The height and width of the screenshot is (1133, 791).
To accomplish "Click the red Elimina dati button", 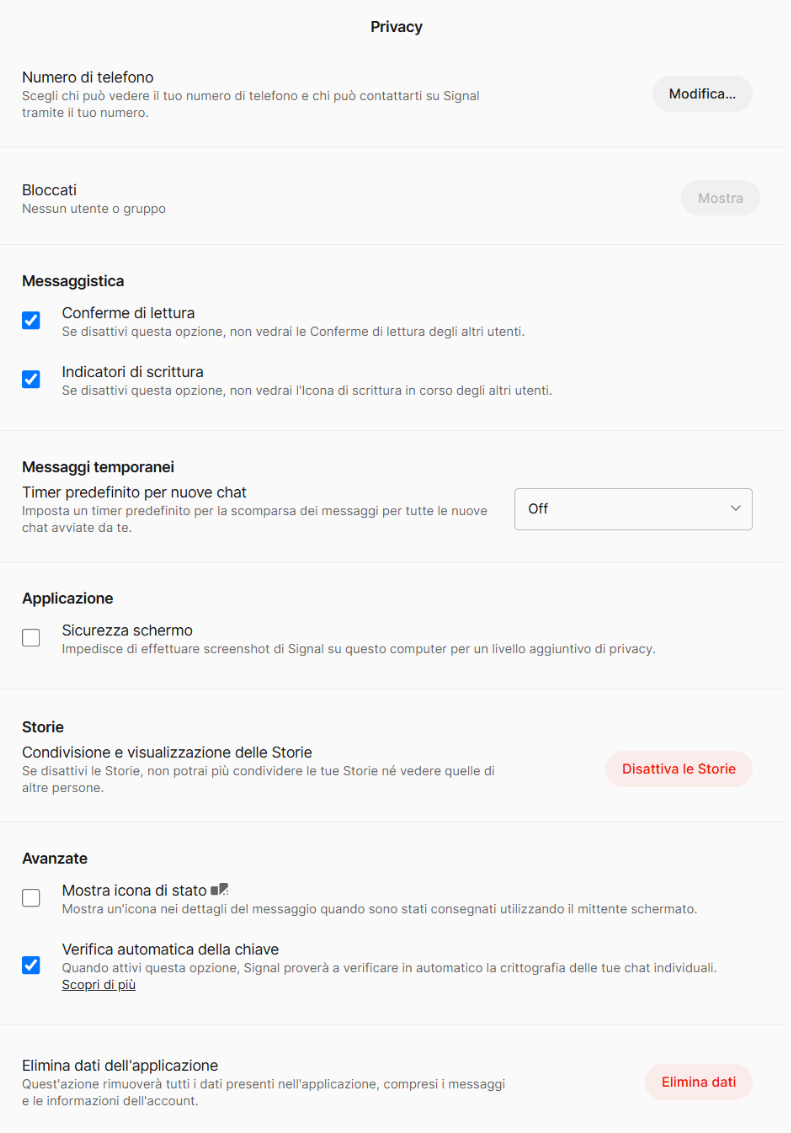I will click(699, 1082).
